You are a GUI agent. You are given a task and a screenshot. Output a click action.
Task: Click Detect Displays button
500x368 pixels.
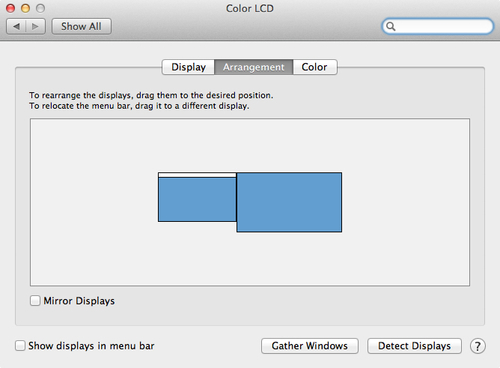click(x=414, y=346)
